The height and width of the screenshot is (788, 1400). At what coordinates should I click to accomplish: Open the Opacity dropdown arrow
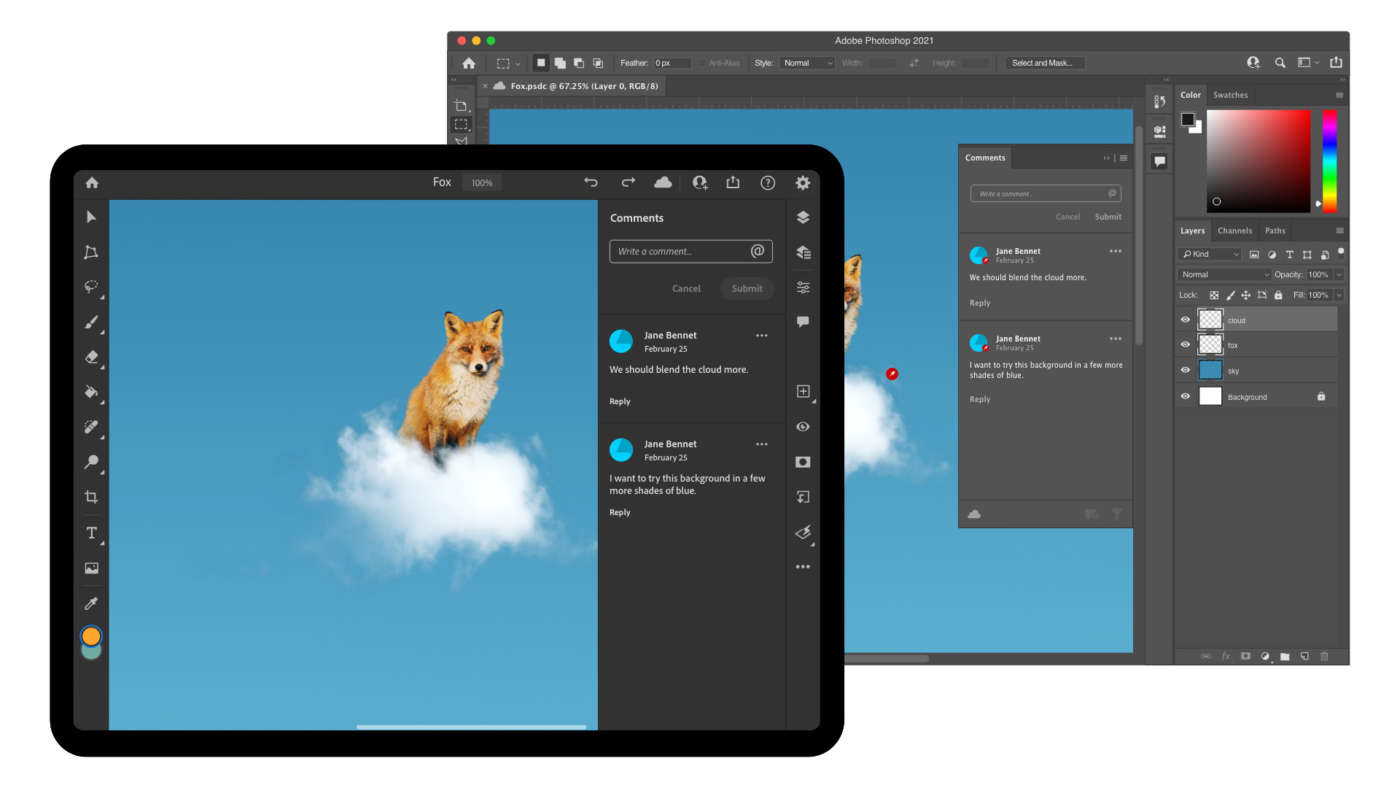click(x=1337, y=274)
